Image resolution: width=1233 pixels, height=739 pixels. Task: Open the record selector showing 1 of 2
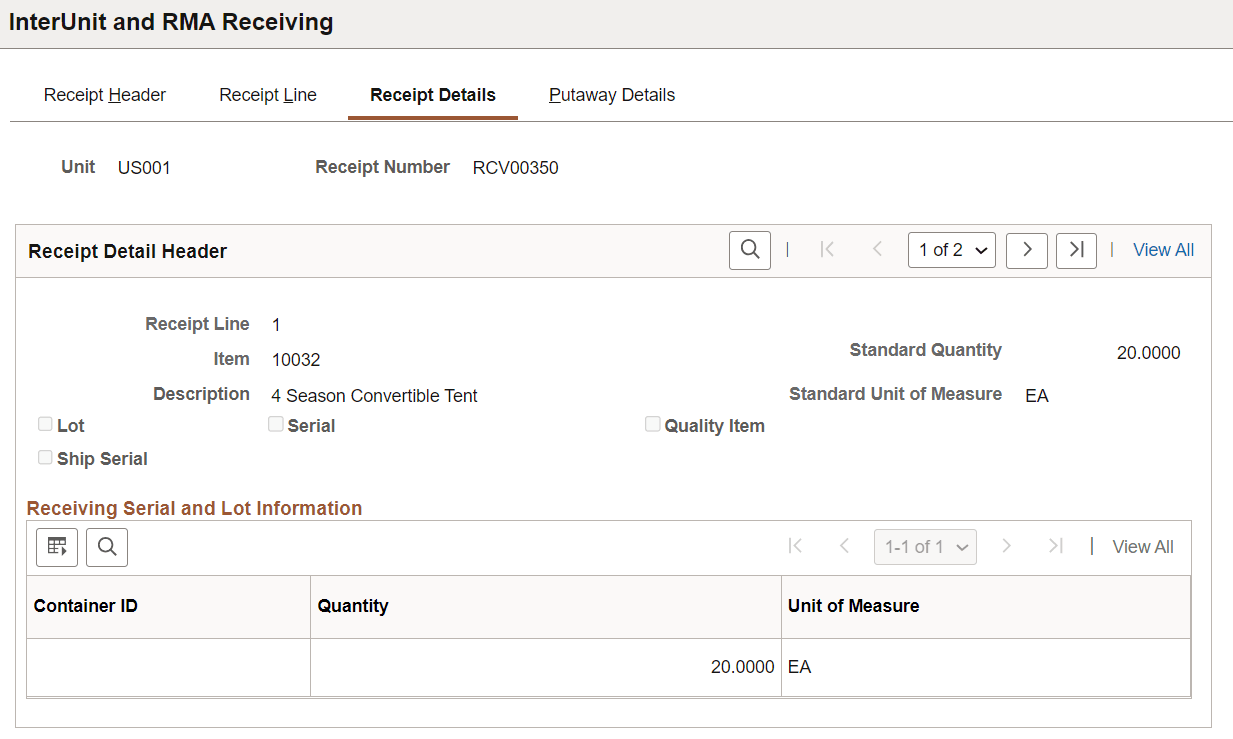(x=951, y=250)
